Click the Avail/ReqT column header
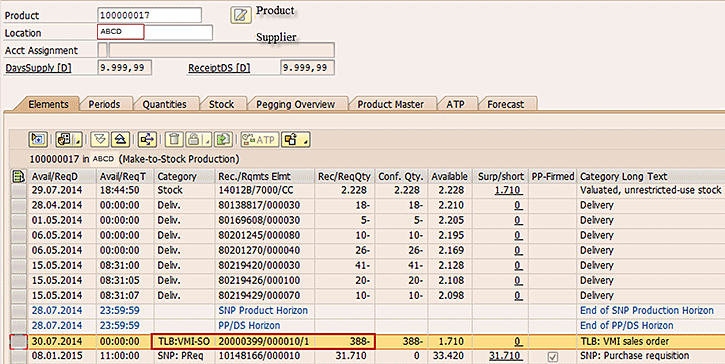 [x=125, y=176]
